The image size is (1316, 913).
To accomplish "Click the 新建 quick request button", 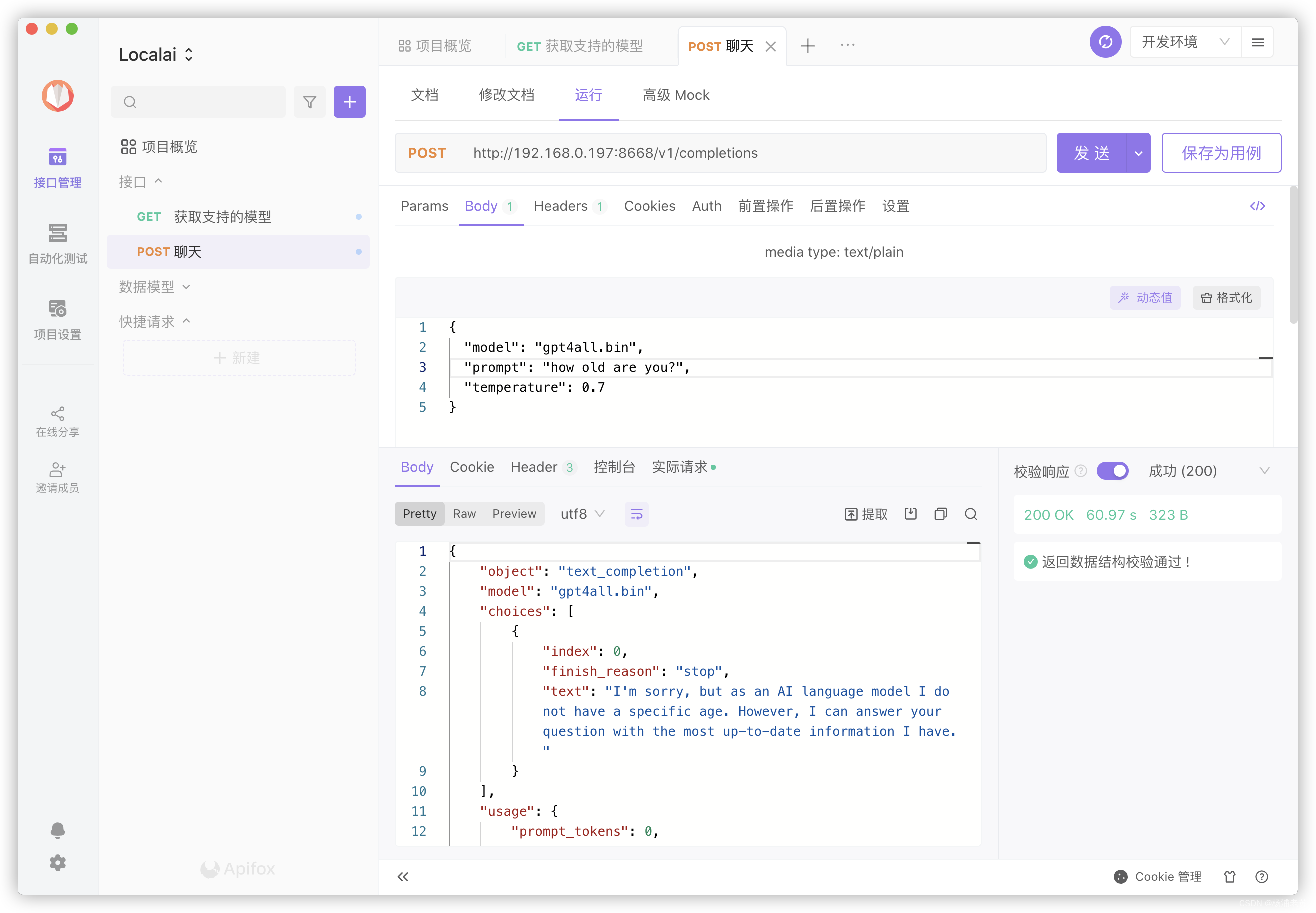I will click(239, 358).
